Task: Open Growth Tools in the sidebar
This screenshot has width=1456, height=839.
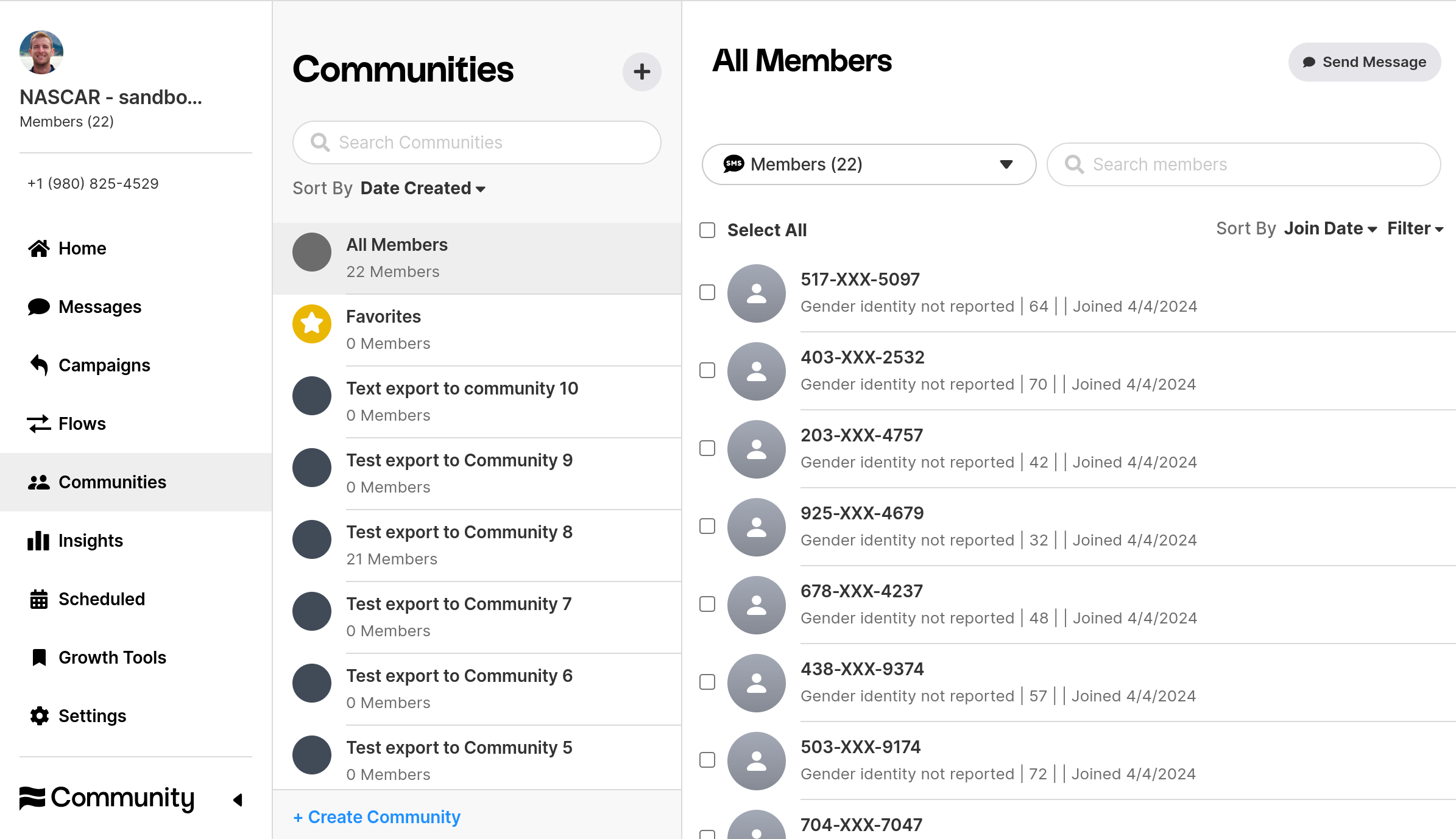Action: (136, 658)
